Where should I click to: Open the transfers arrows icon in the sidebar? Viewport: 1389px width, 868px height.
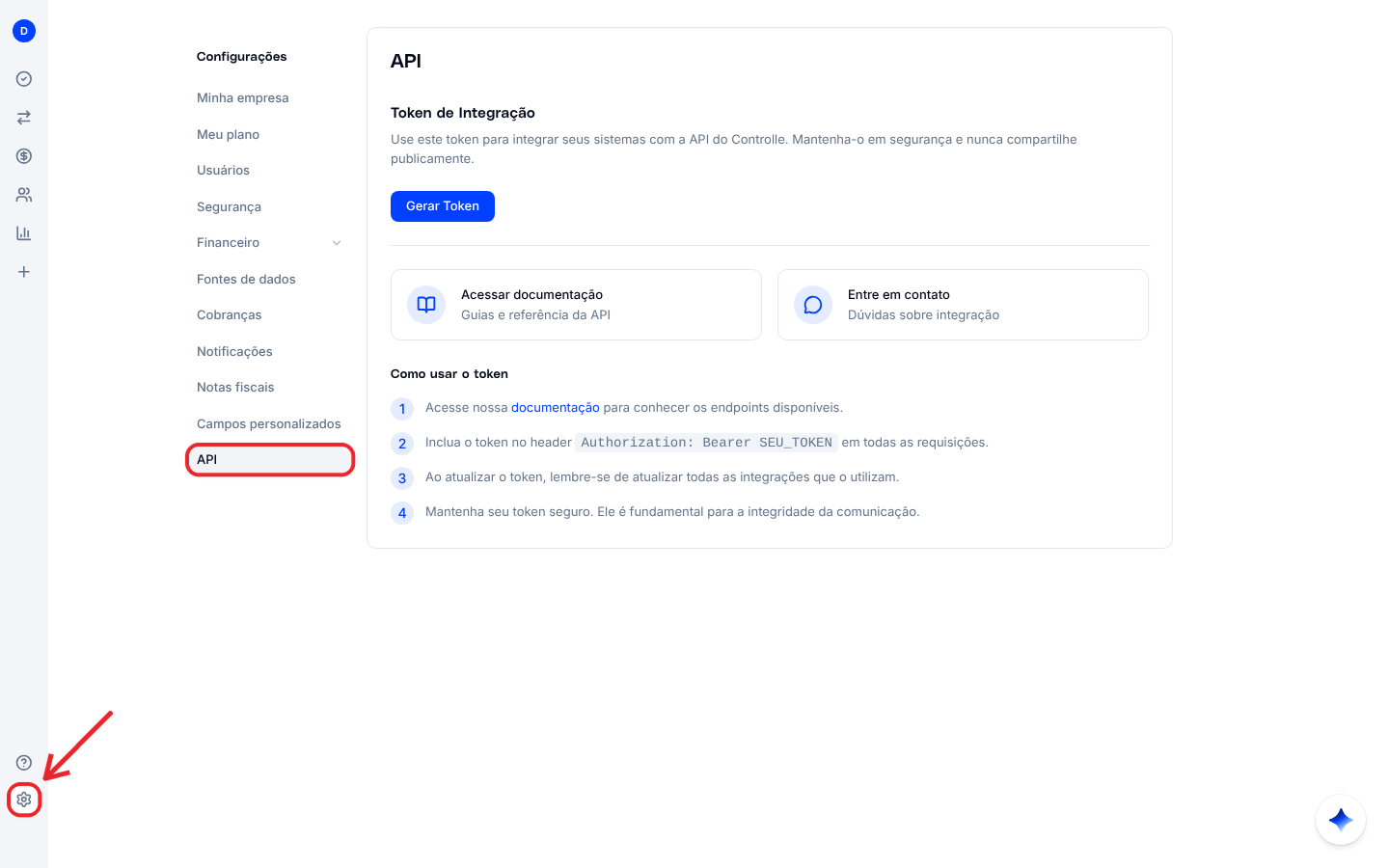click(24, 118)
